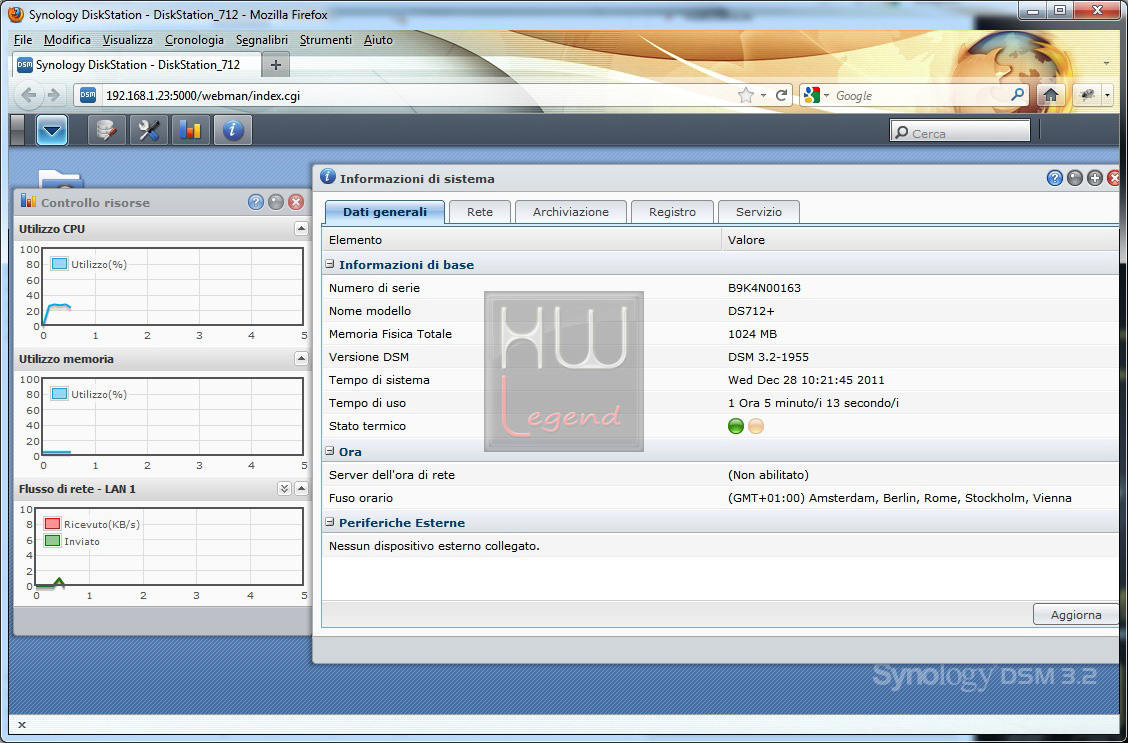Go forward with Firefox forward arrow
Screen dimensions: 1128x743
point(53,95)
